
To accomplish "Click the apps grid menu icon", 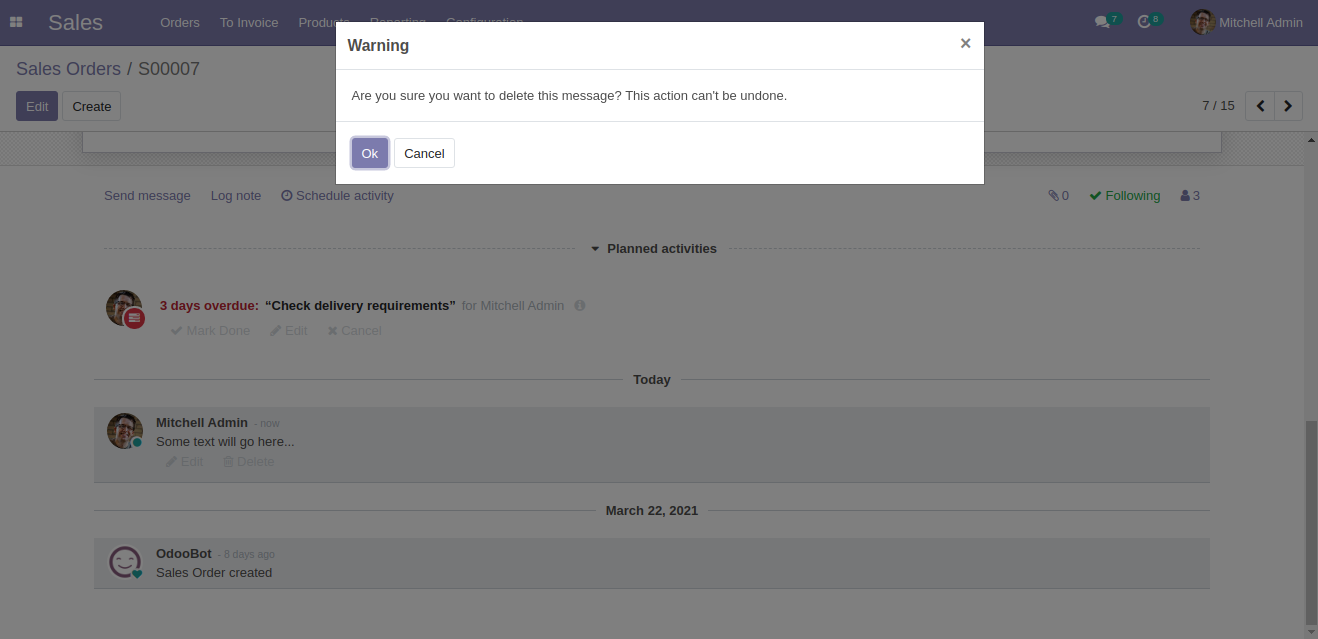I will (x=16, y=22).
